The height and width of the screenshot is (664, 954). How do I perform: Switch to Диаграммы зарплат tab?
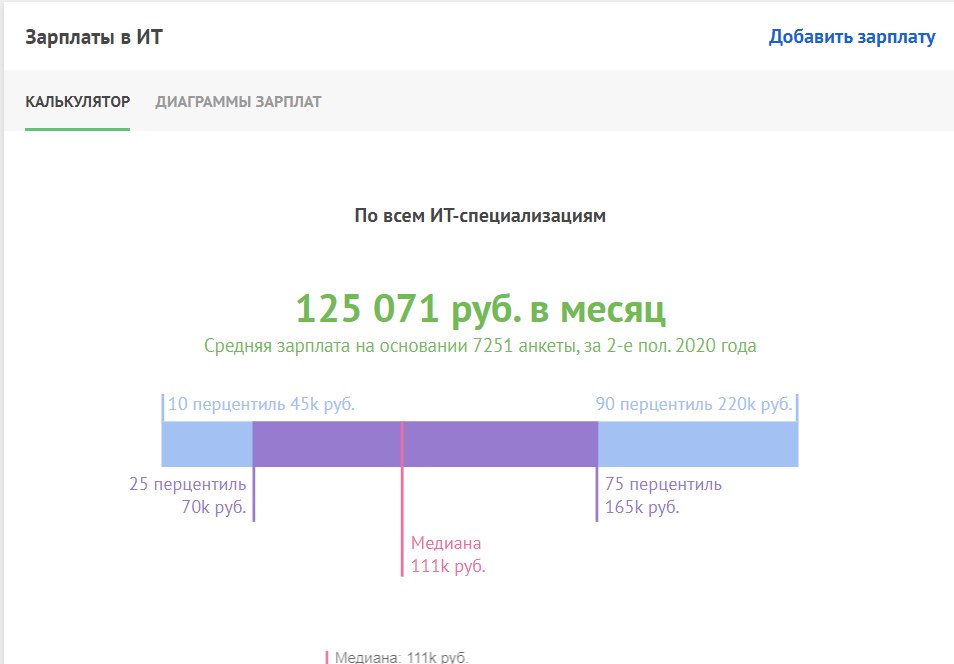pos(238,101)
